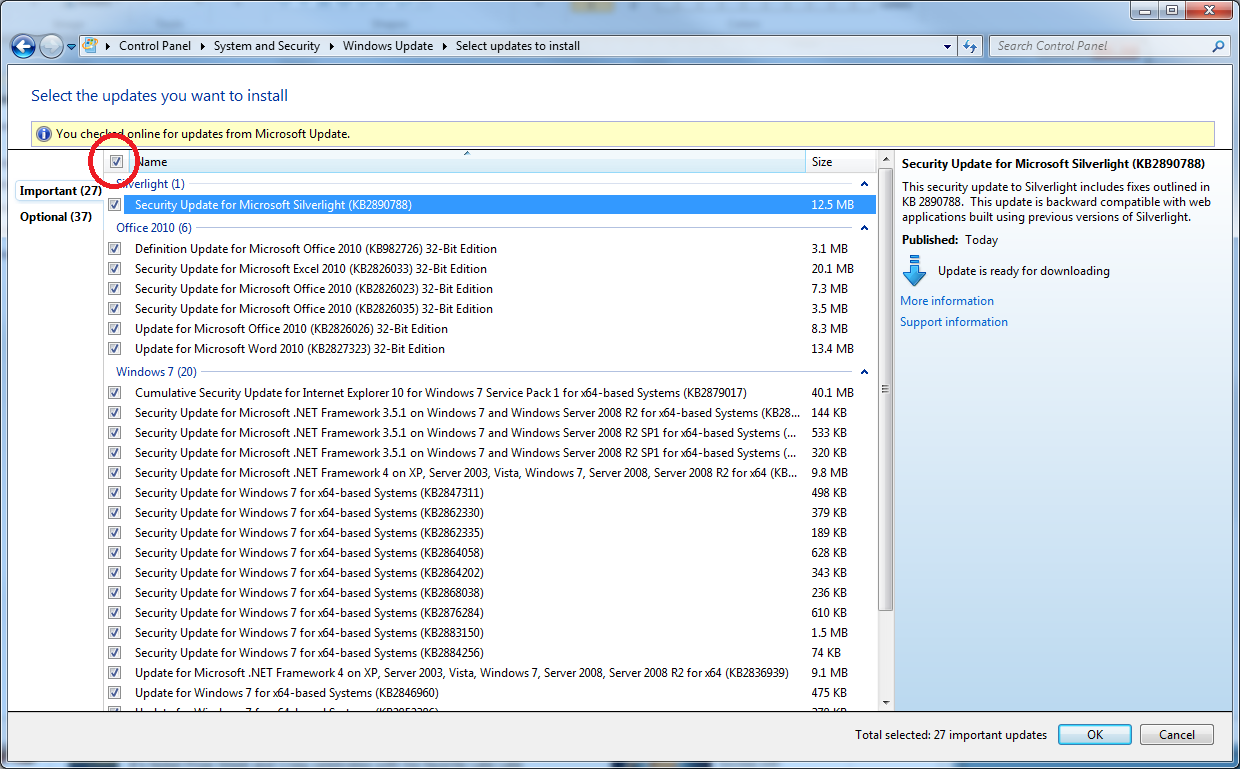Click the list scrollbar up arrow
The width and height of the screenshot is (1240, 769).
(x=885, y=161)
